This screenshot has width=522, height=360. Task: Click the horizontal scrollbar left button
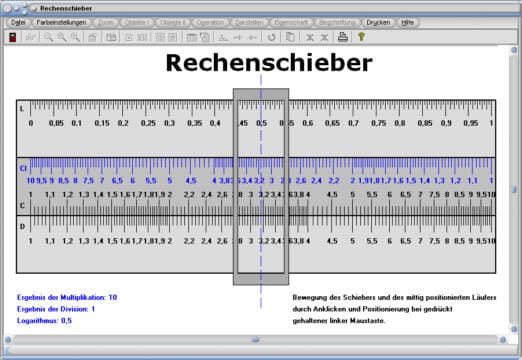tap(8, 340)
